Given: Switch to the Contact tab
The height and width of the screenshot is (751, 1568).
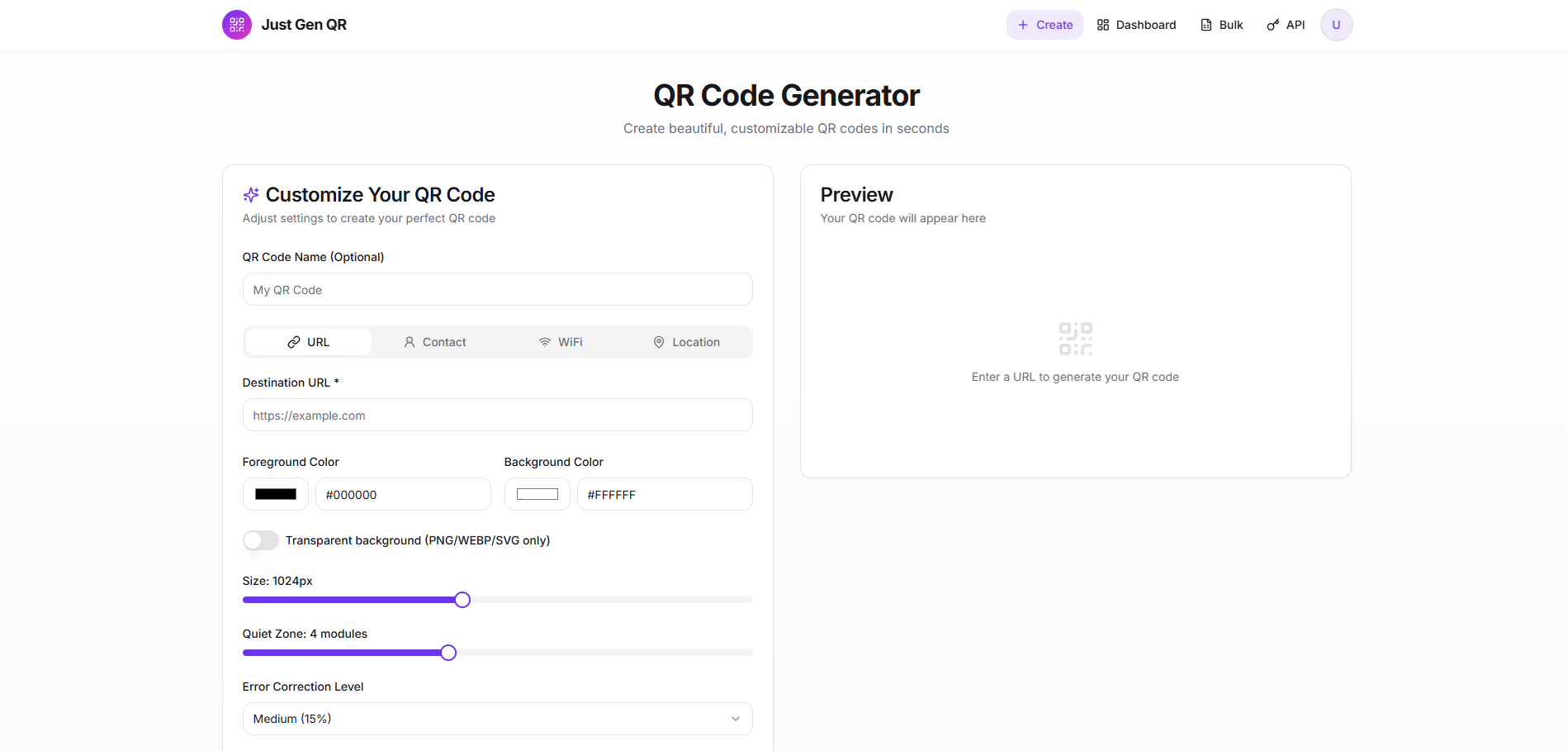Looking at the screenshot, I should tap(435, 341).
